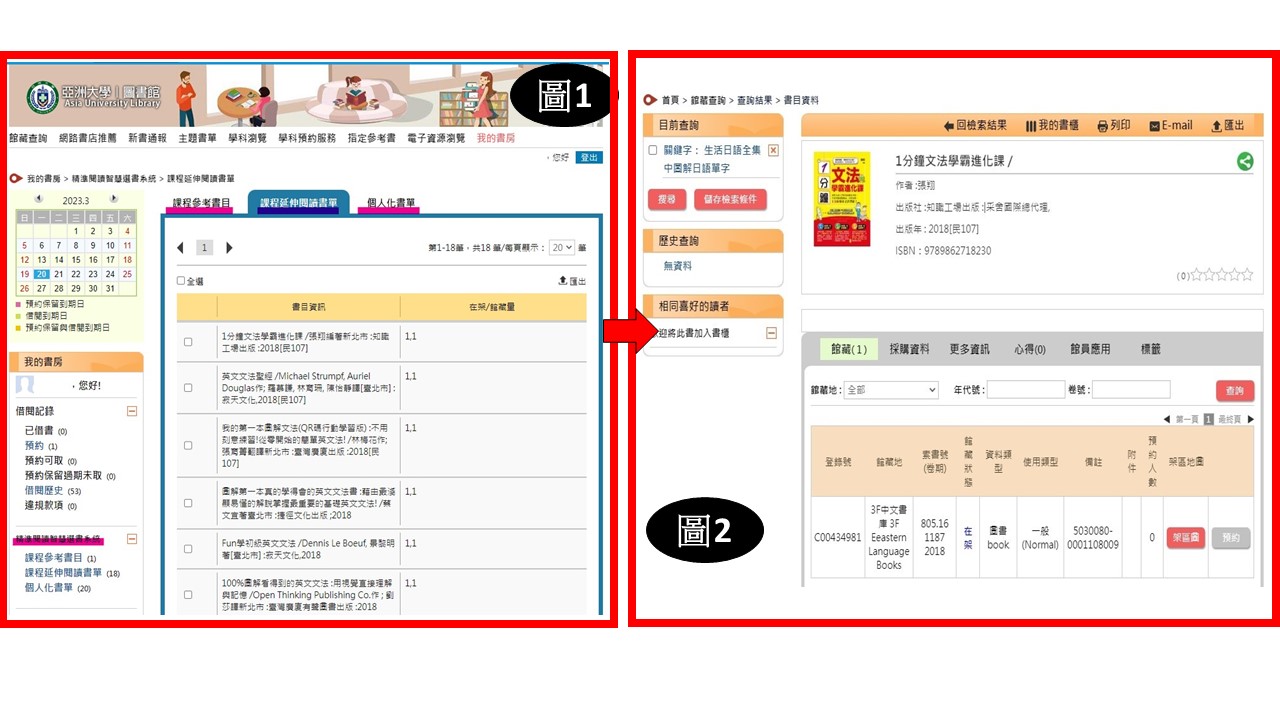Remove the 生活日語全集 keyword with the X icon

[772, 151]
